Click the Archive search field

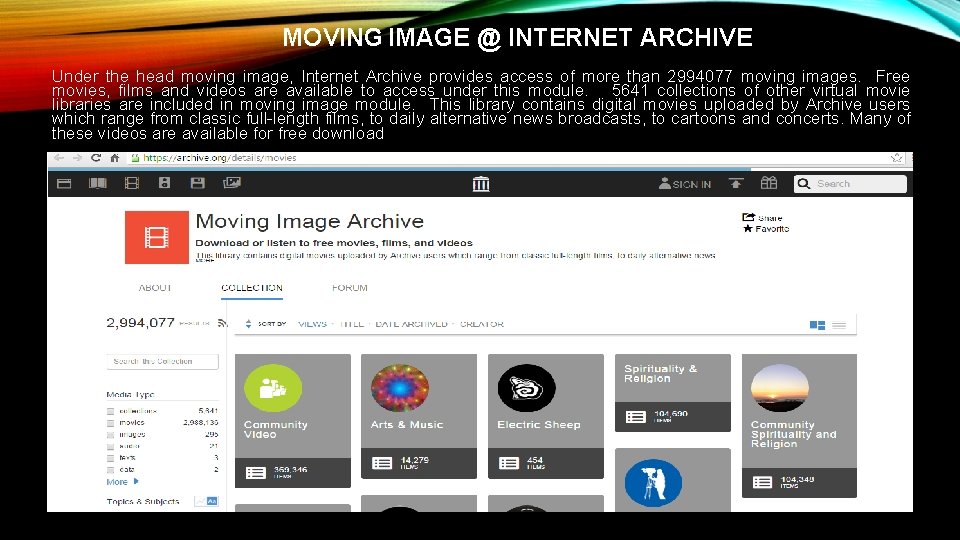click(850, 184)
